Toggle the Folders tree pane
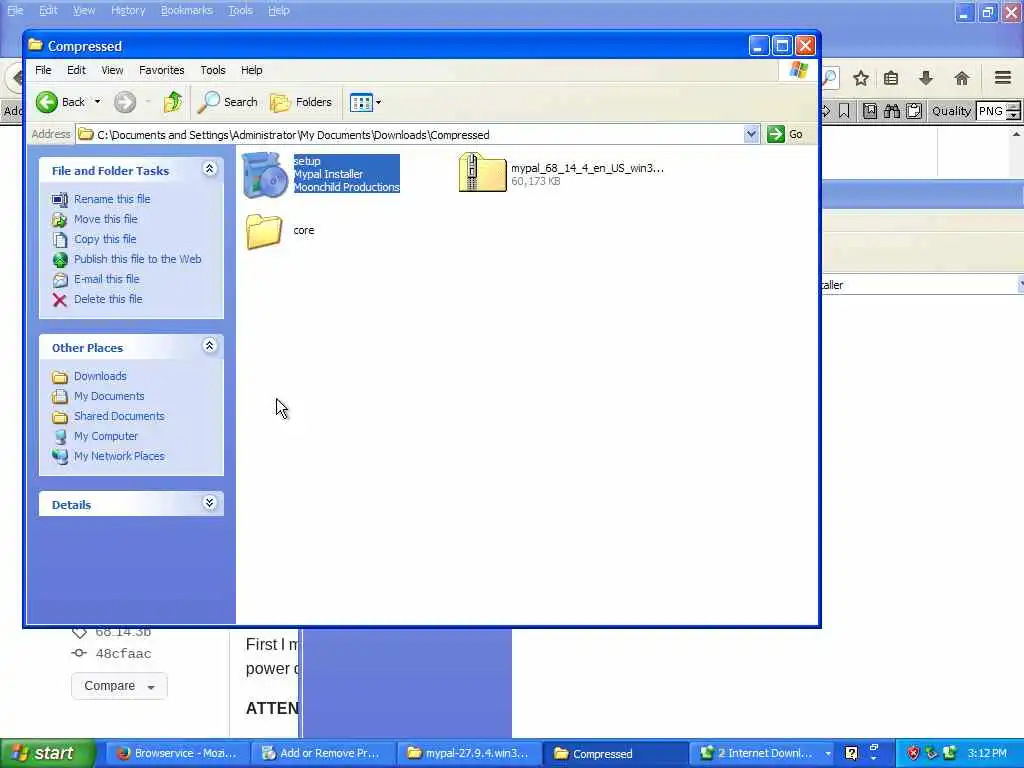1024x768 pixels. (x=301, y=102)
